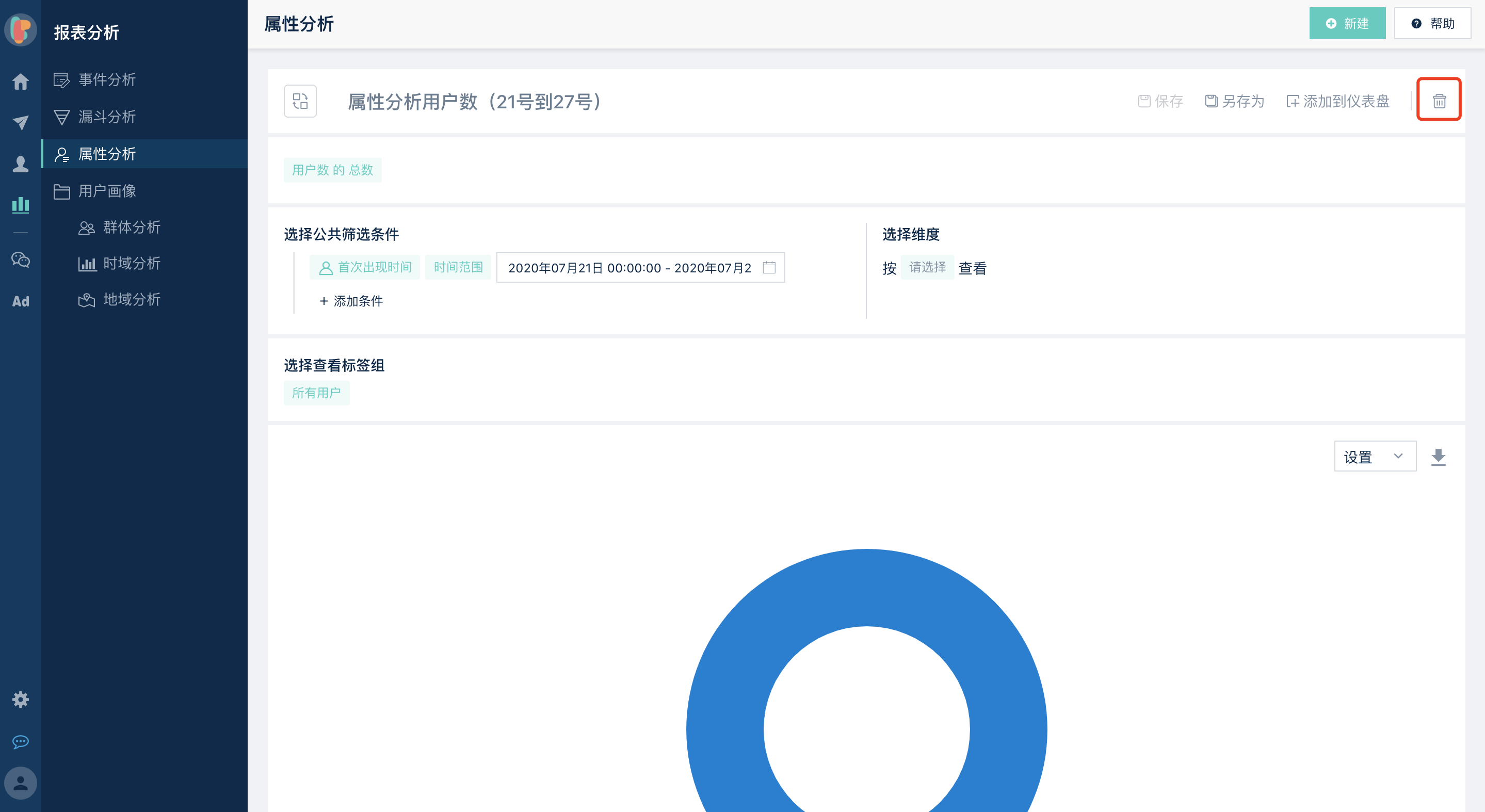Click the switch report icon beside title
Image resolution: width=1485 pixels, height=812 pixels.
pyautogui.click(x=300, y=102)
